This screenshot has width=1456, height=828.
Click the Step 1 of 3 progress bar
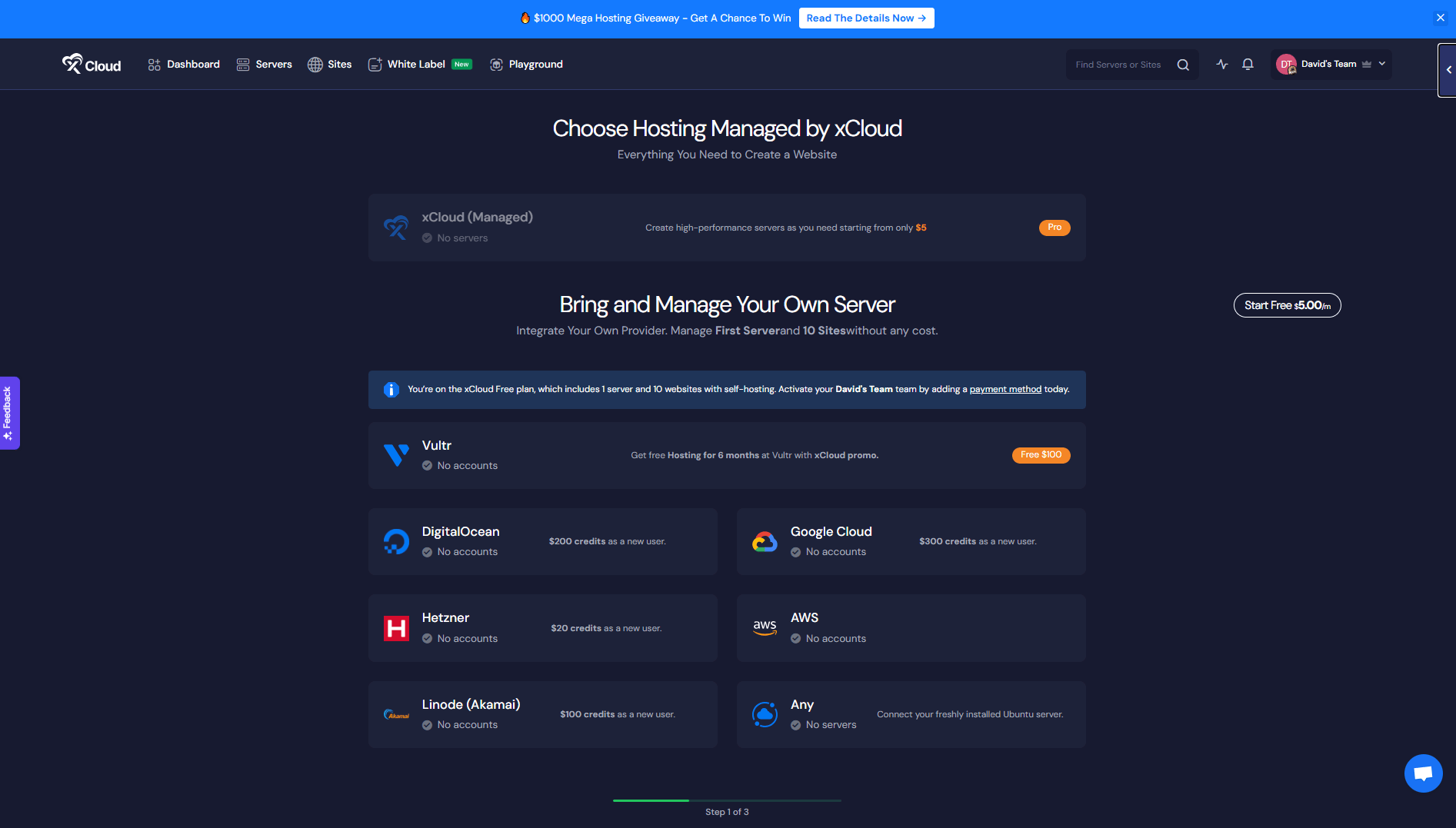727,800
